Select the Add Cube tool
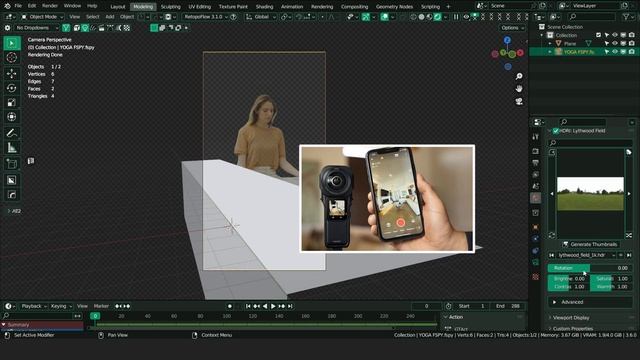The image size is (640, 360). pos(12,164)
